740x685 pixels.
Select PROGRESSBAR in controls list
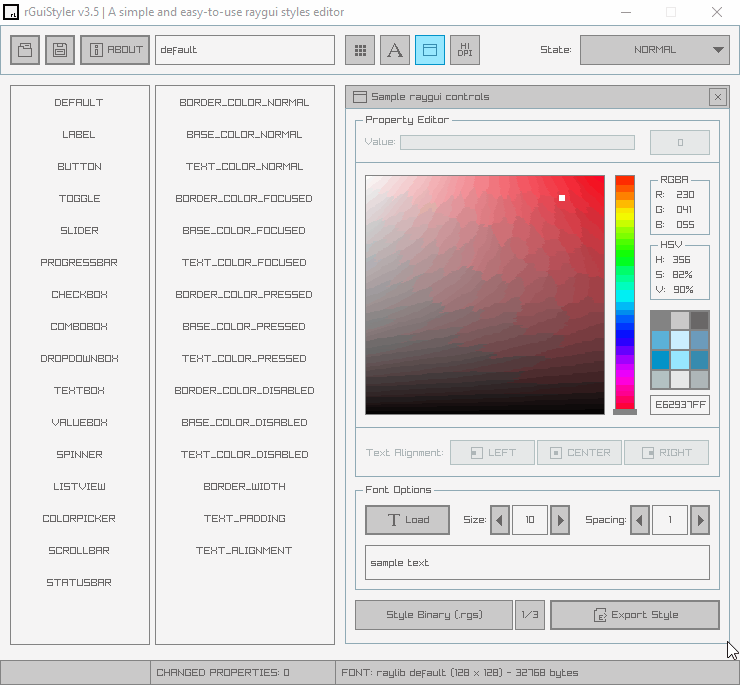[x=79, y=262]
